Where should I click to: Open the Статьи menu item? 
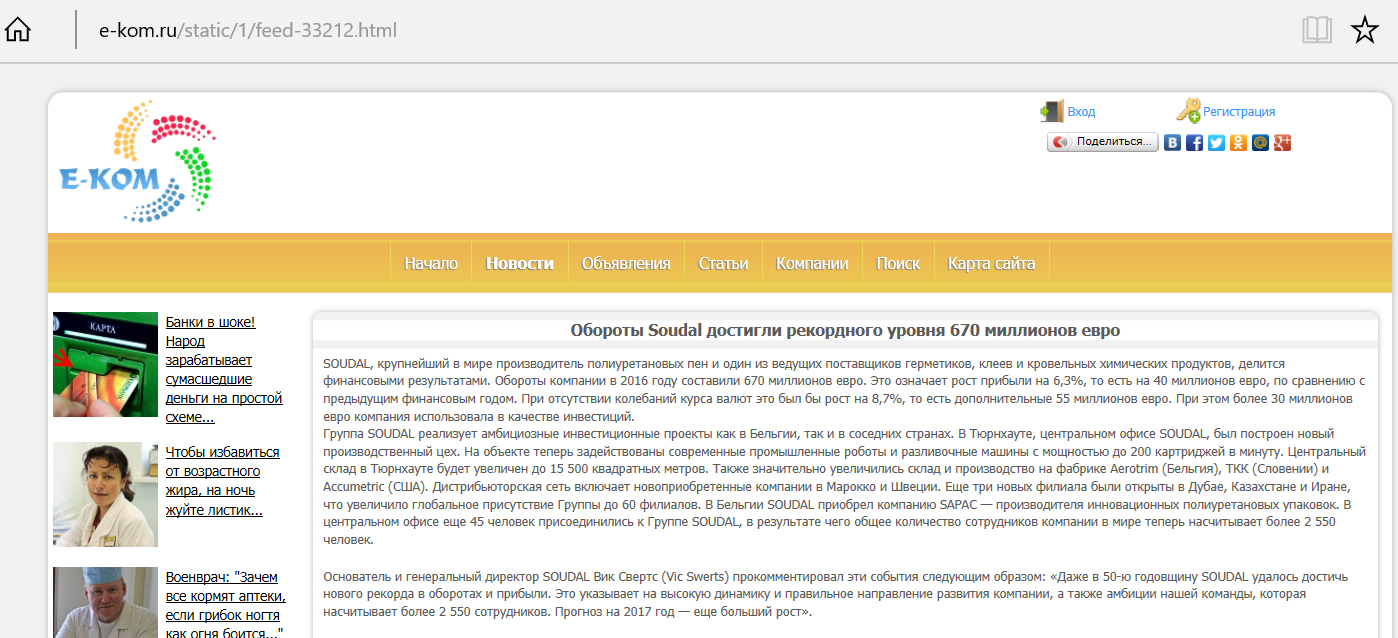(x=723, y=263)
